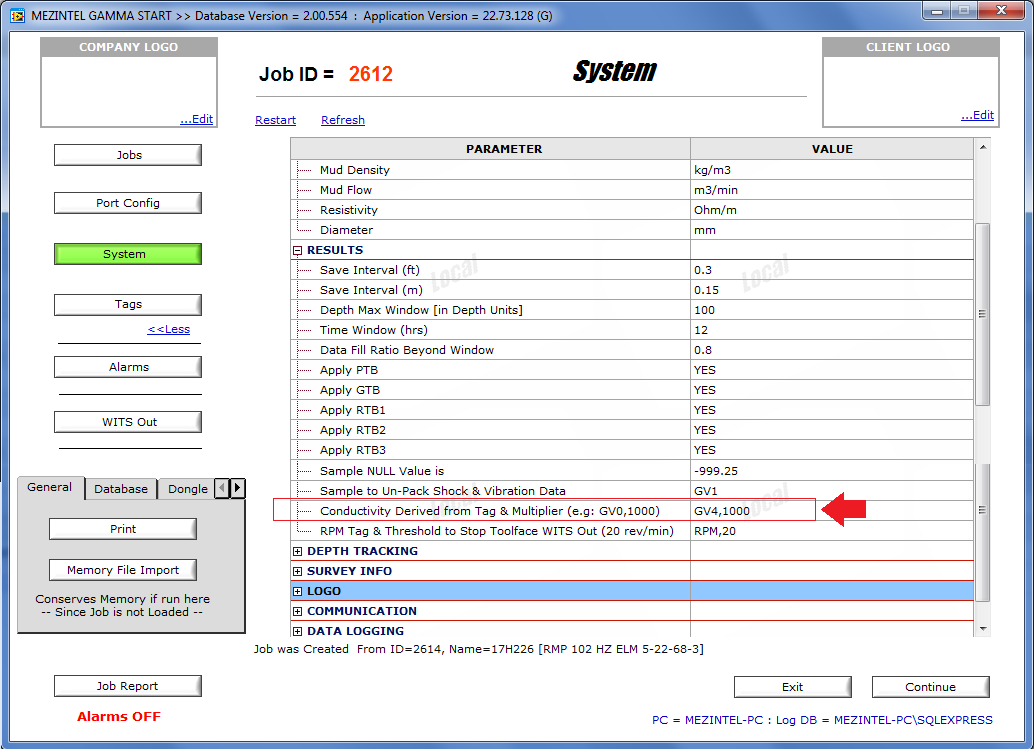Select the green System button
Image resolution: width=1034 pixels, height=749 pixels.
128,254
